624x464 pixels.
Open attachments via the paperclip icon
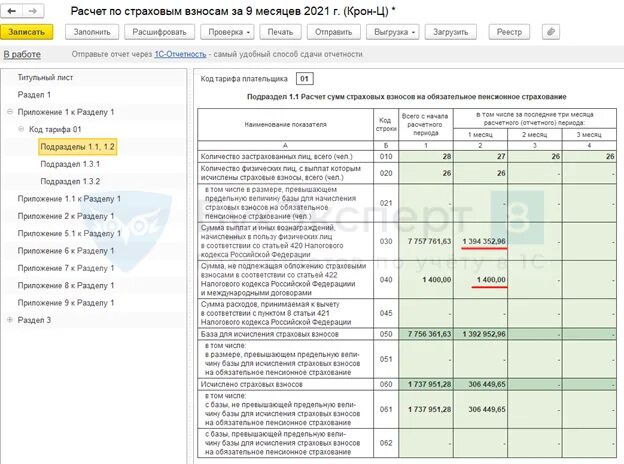point(551,32)
